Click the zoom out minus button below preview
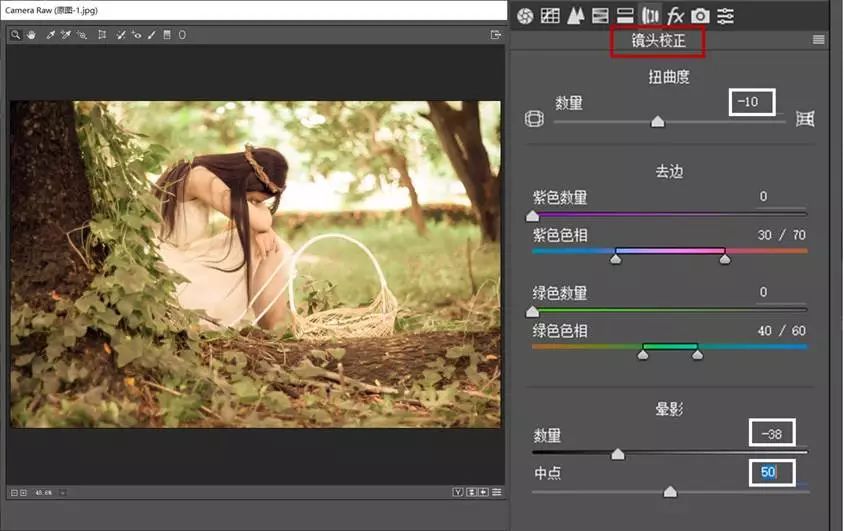This screenshot has height=531, width=844. (x=14, y=492)
